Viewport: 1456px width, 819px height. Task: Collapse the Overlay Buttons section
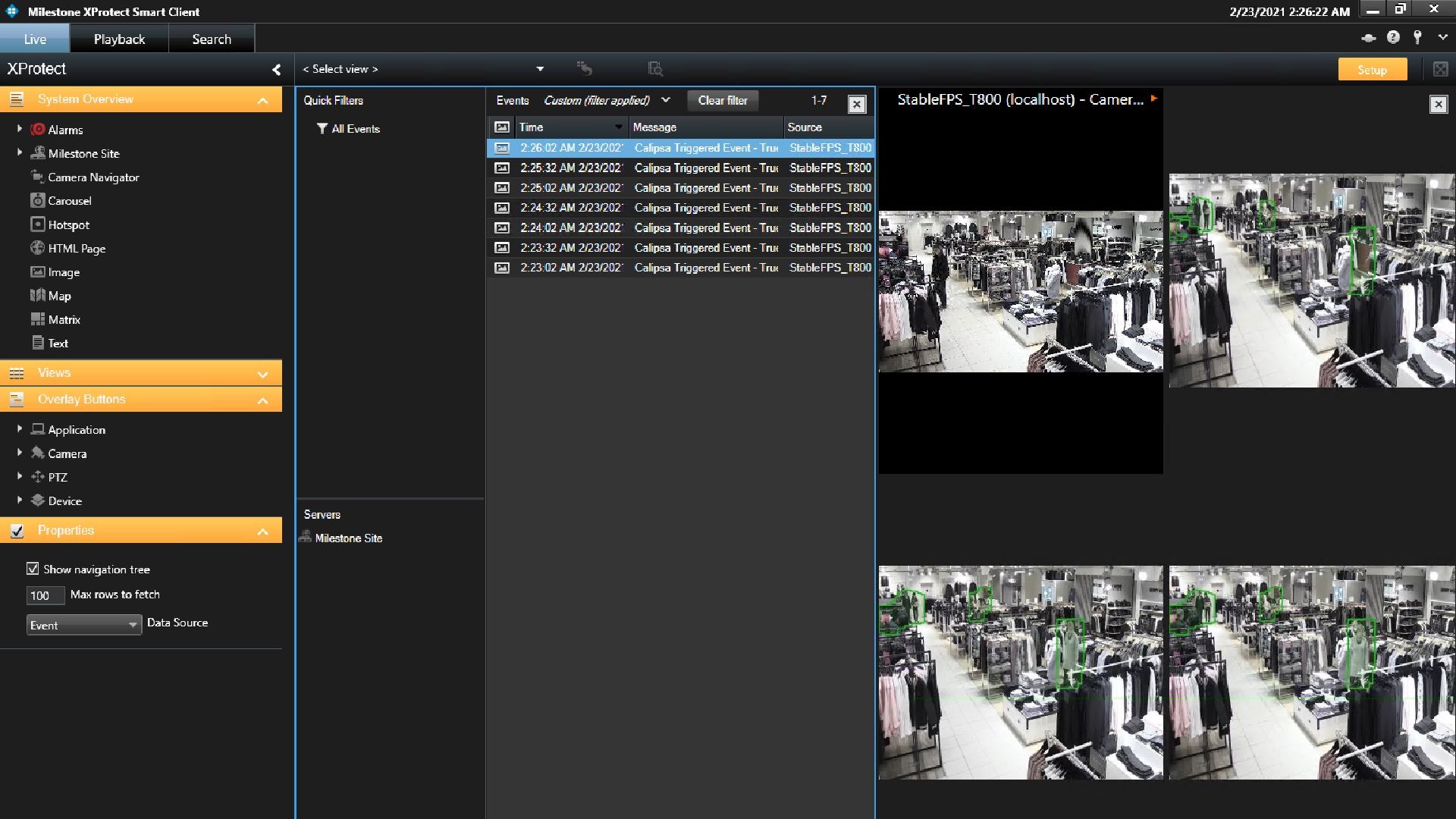coord(262,400)
